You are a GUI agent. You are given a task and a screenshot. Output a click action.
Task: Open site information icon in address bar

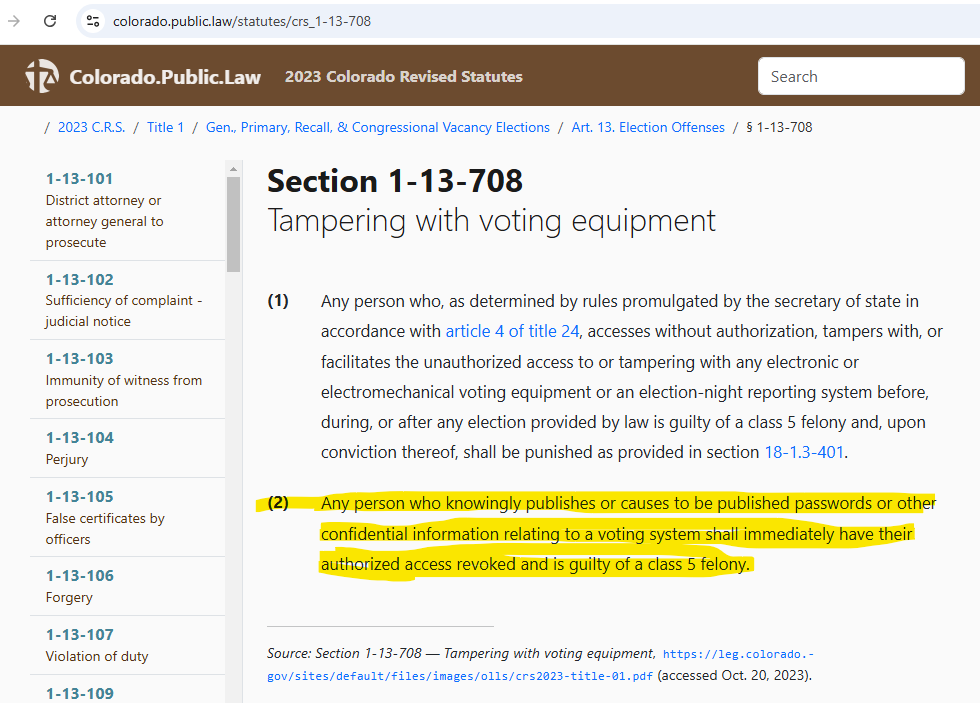pyautogui.click(x=93, y=21)
